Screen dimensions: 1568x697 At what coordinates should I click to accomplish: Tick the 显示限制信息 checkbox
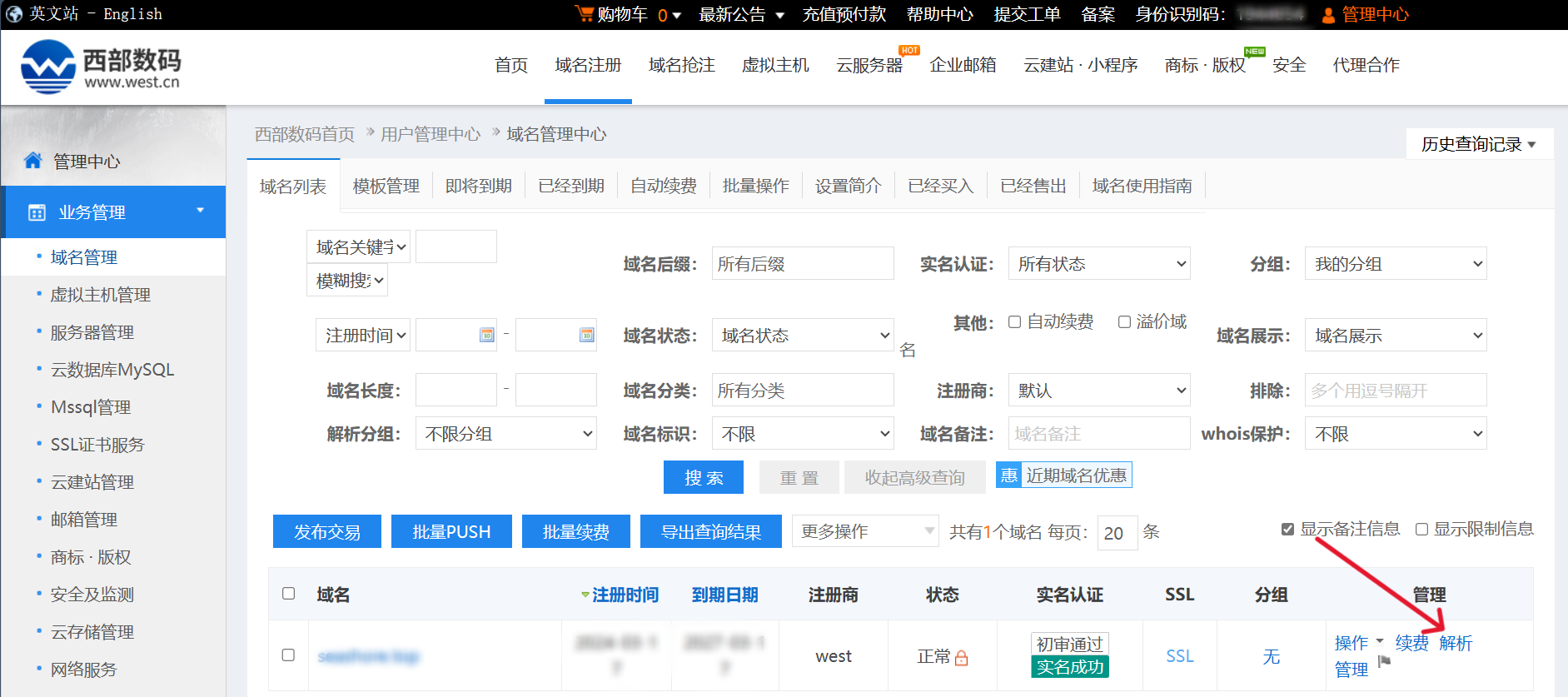point(1421,530)
